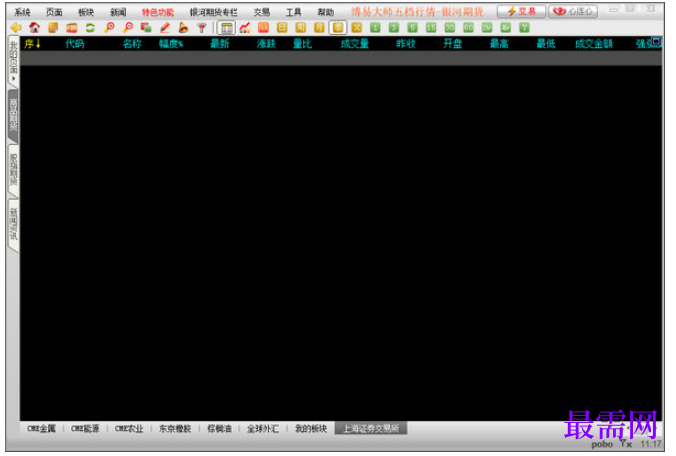
Task: Expand the top left sidebar tab arrow
Action: pyautogui.click(x=13, y=79)
